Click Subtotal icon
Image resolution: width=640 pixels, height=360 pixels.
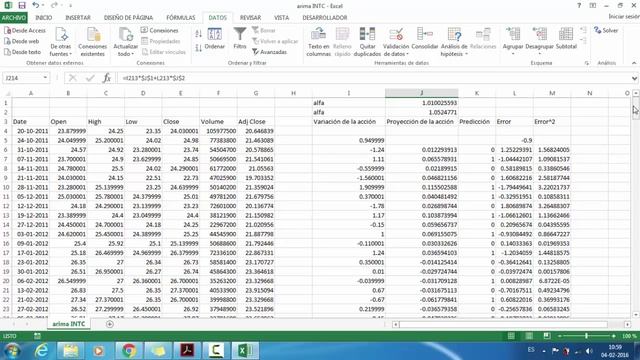pyautogui.click(x=566, y=39)
